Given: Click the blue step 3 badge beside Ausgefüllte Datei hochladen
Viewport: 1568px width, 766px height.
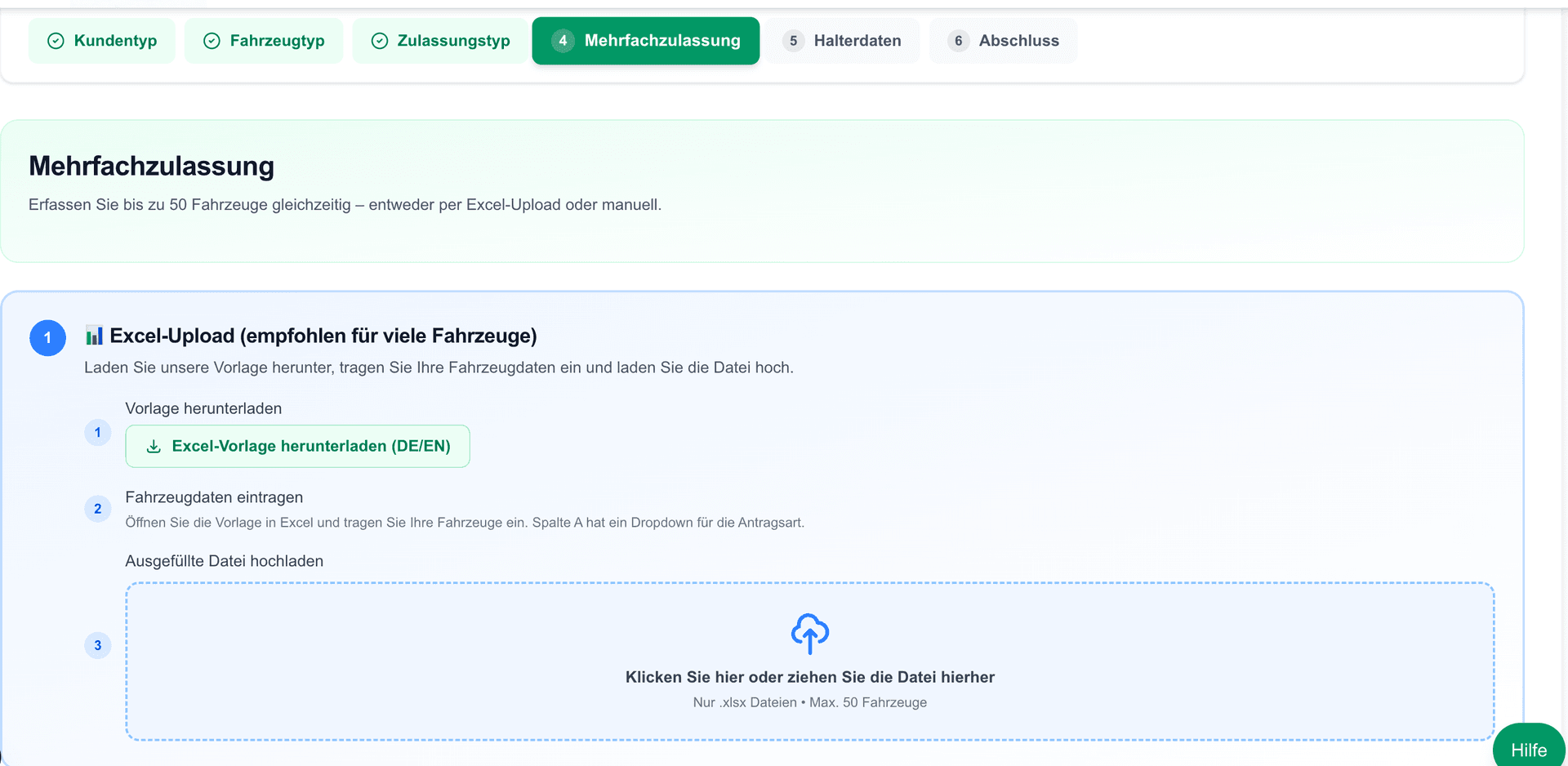Looking at the screenshot, I should pyautogui.click(x=98, y=644).
